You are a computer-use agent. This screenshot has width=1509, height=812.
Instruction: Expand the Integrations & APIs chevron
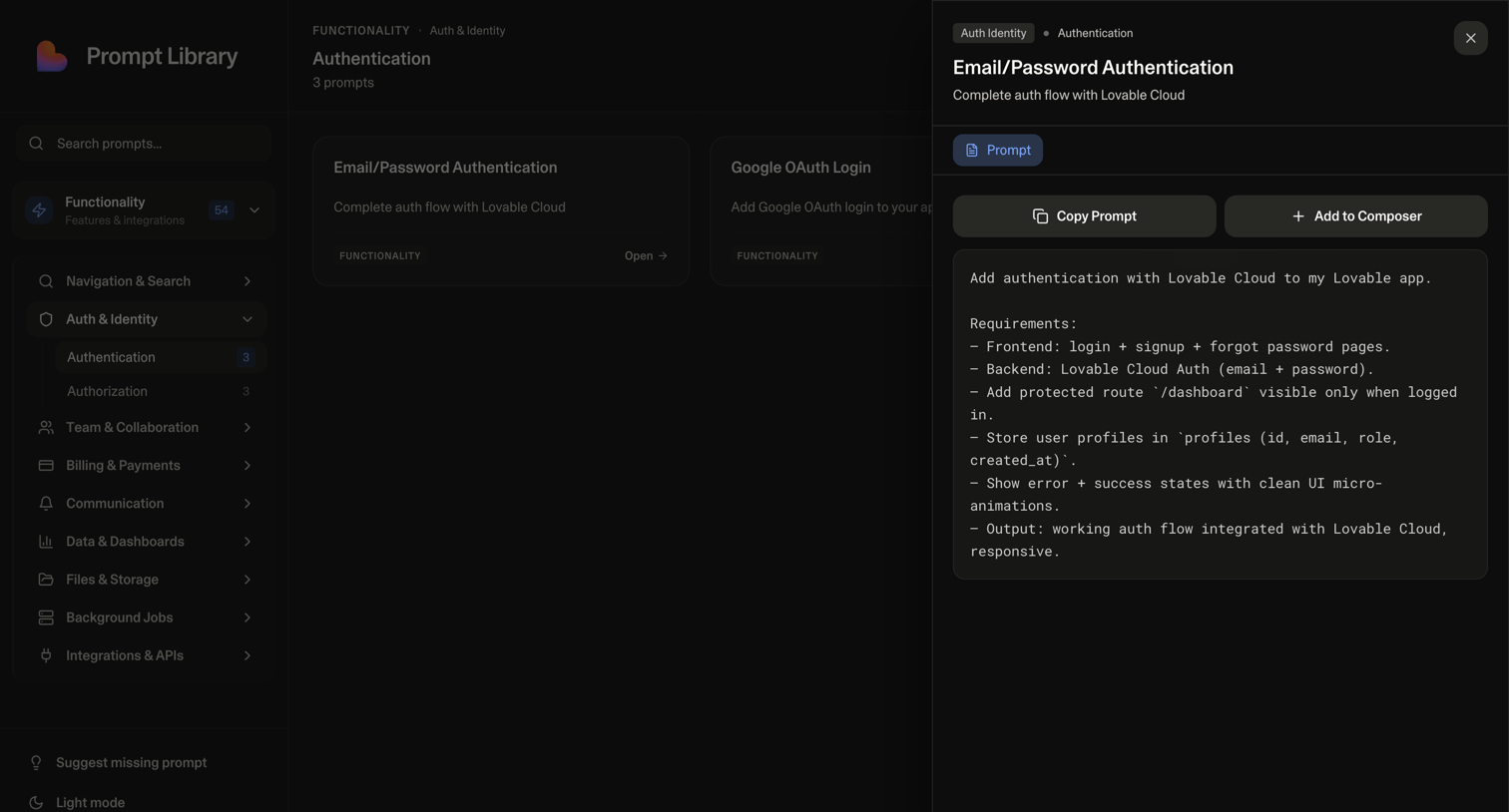point(248,655)
